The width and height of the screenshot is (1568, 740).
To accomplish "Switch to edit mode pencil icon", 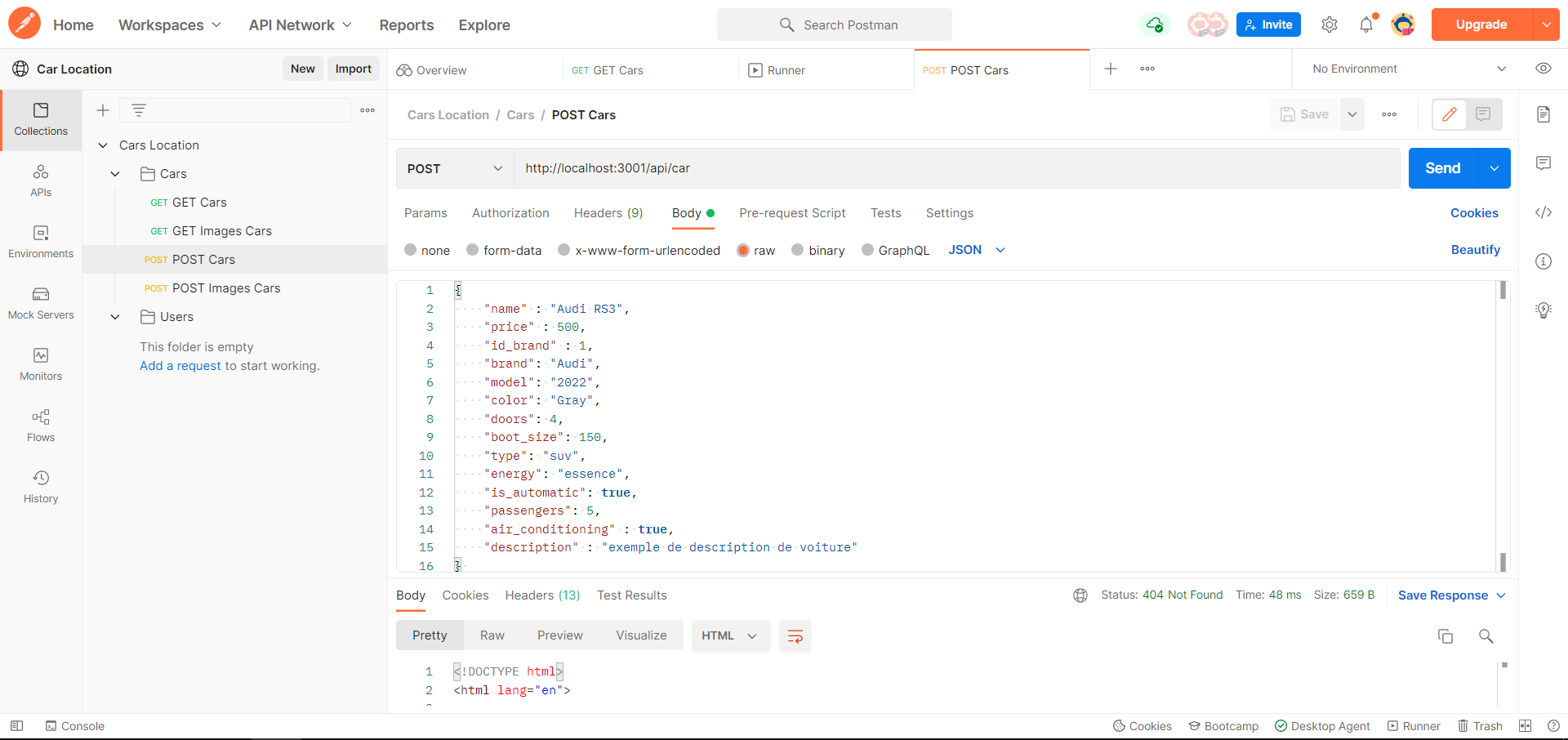I will [1450, 114].
